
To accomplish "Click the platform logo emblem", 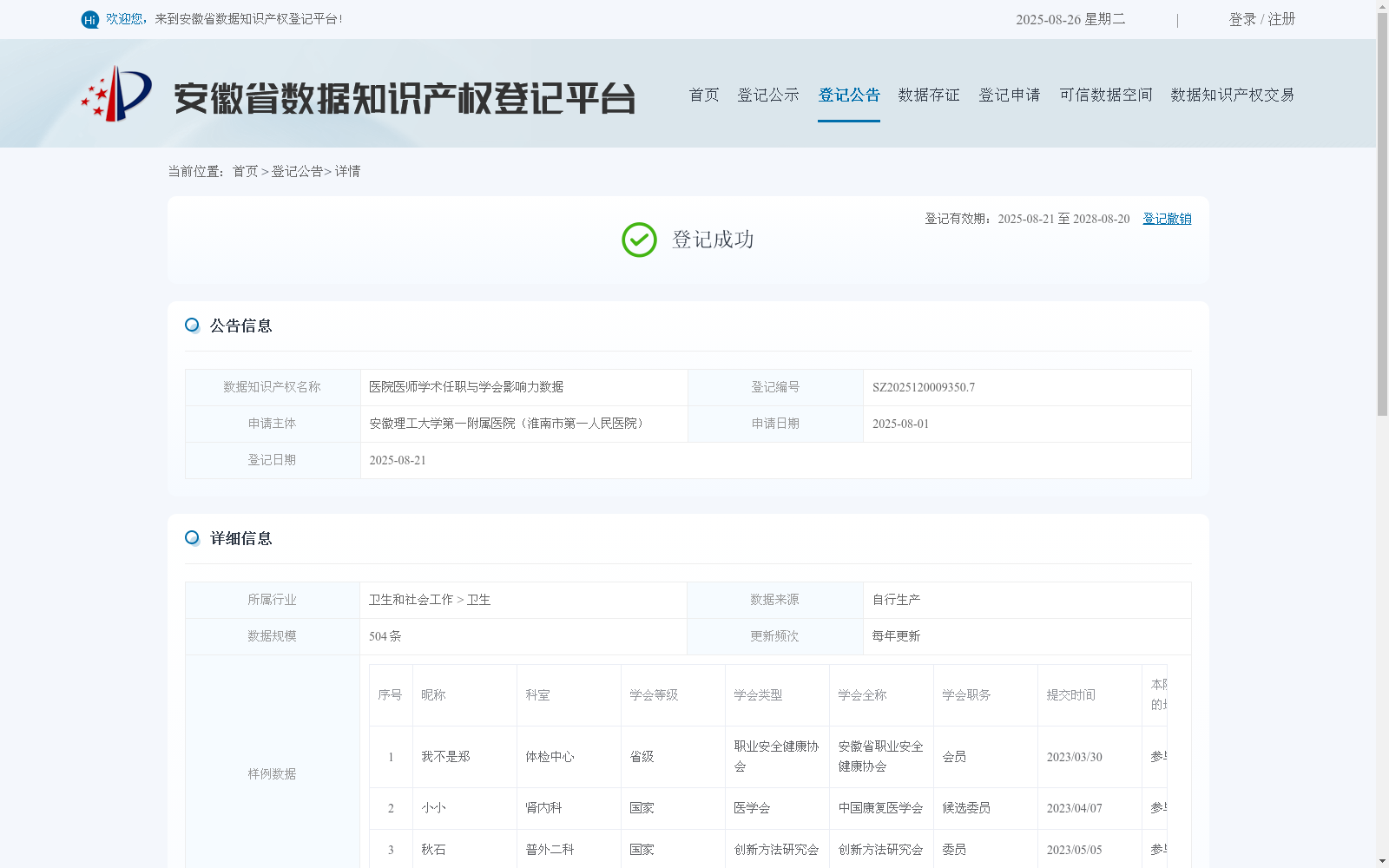I will pyautogui.click(x=116, y=94).
